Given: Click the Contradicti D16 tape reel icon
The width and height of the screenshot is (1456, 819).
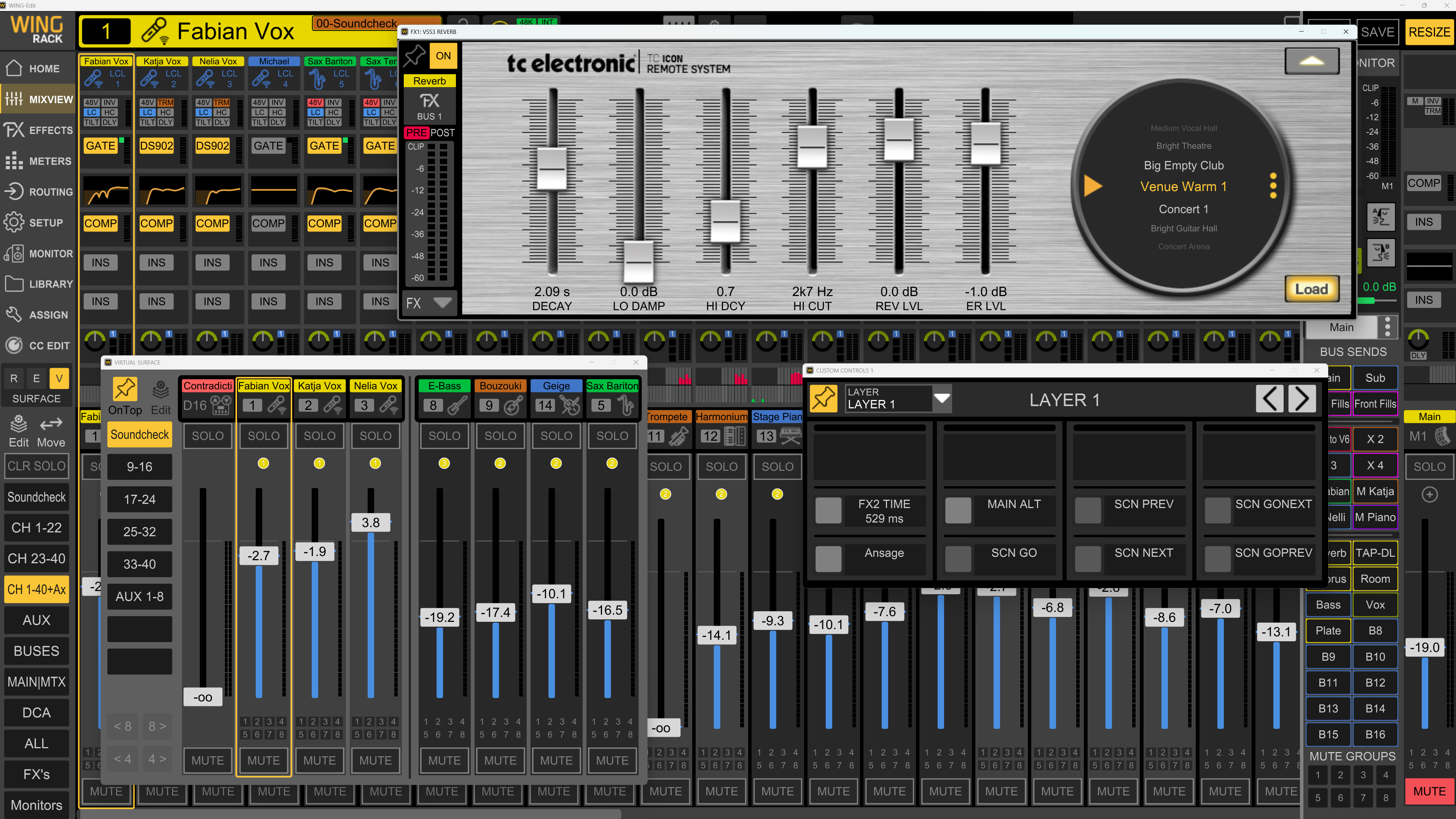Looking at the screenshot, I should point(221,405).
